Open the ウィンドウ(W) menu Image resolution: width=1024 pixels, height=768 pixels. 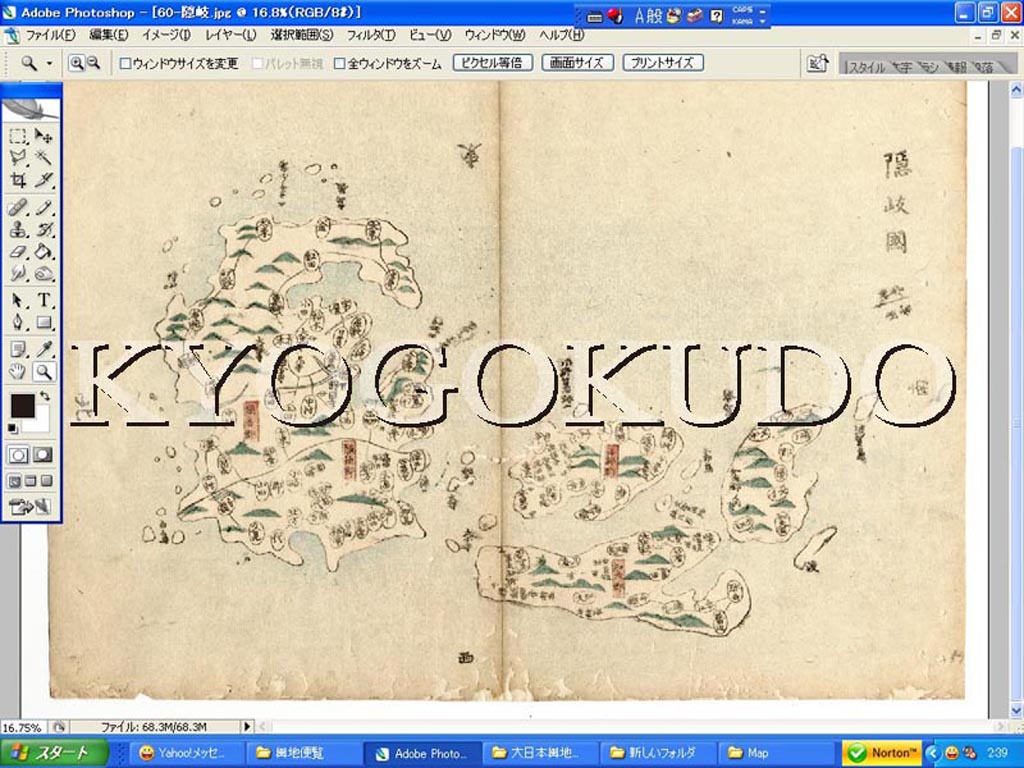(494, 35)
